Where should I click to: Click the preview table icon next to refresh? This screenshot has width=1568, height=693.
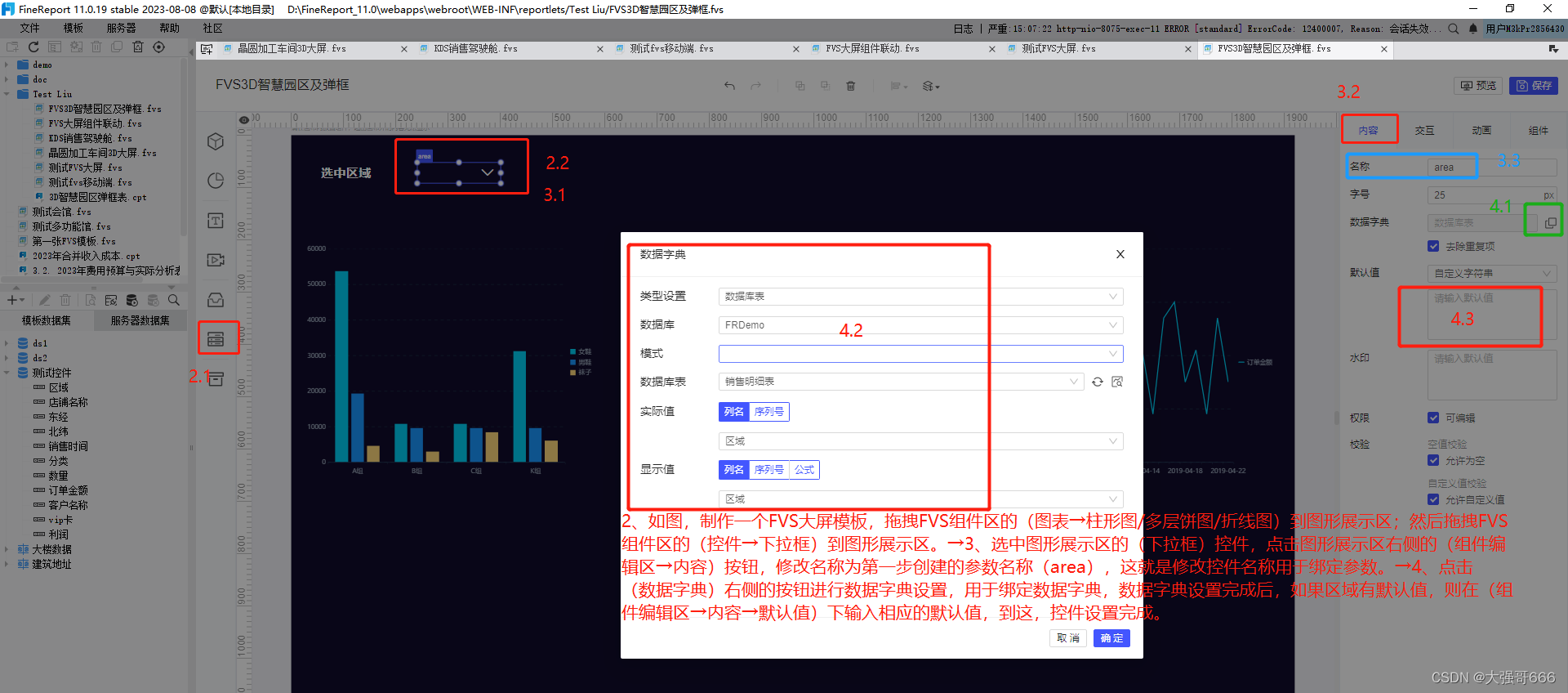click(x=1117, y=382)
